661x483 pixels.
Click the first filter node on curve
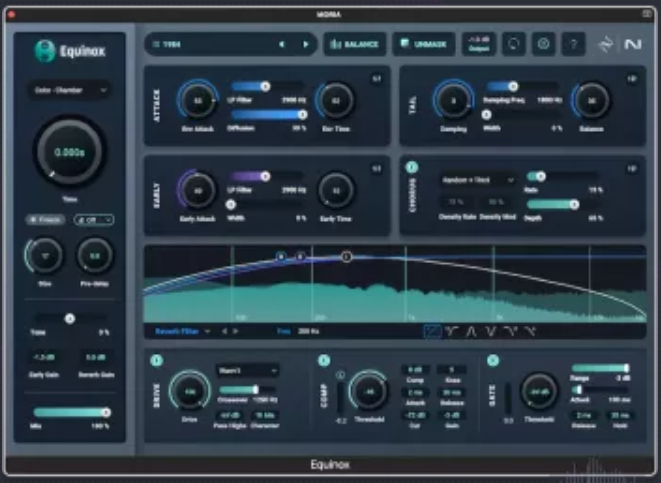[281, 256]
